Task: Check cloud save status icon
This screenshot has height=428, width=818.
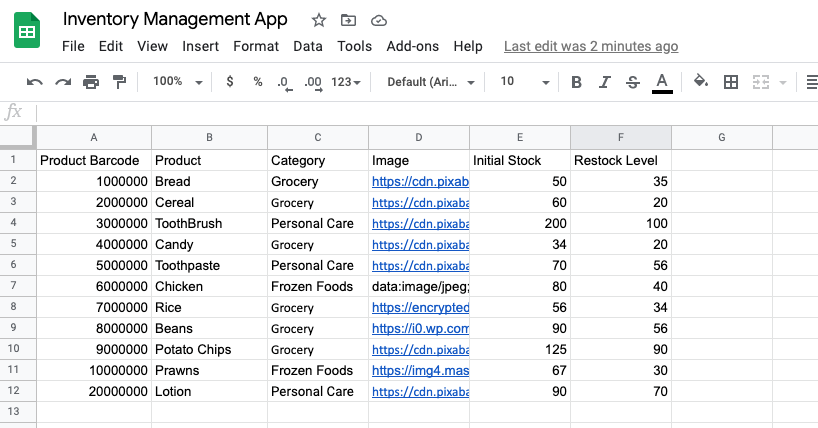Action: click(379, 20)
